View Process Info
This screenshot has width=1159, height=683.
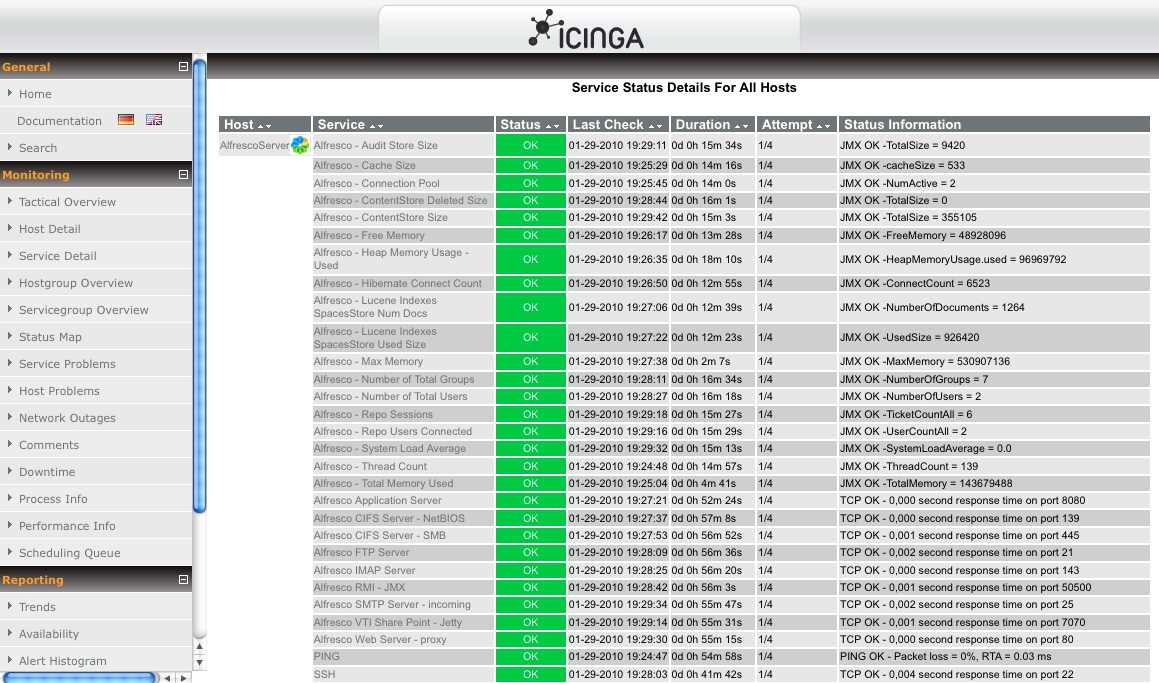[x=53, y=499]
